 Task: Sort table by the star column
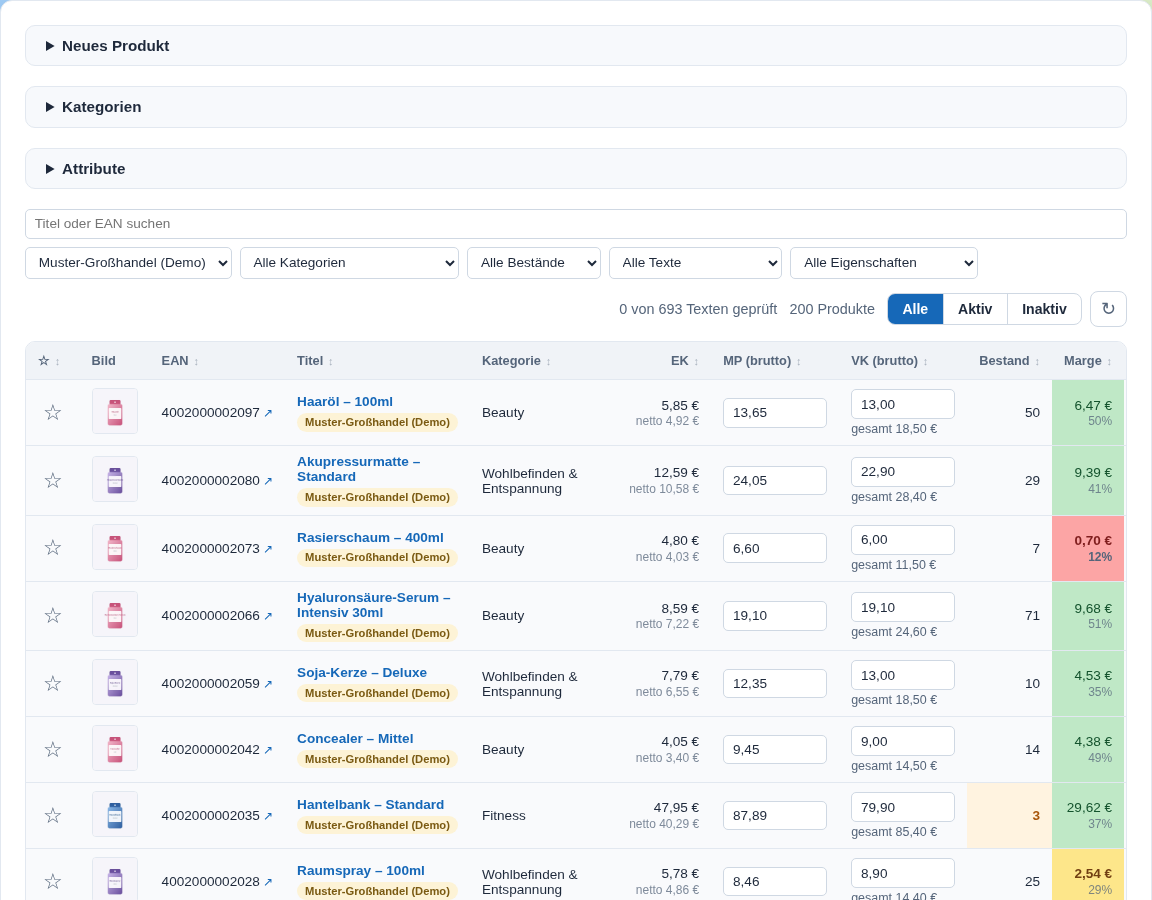click(49, 361)
